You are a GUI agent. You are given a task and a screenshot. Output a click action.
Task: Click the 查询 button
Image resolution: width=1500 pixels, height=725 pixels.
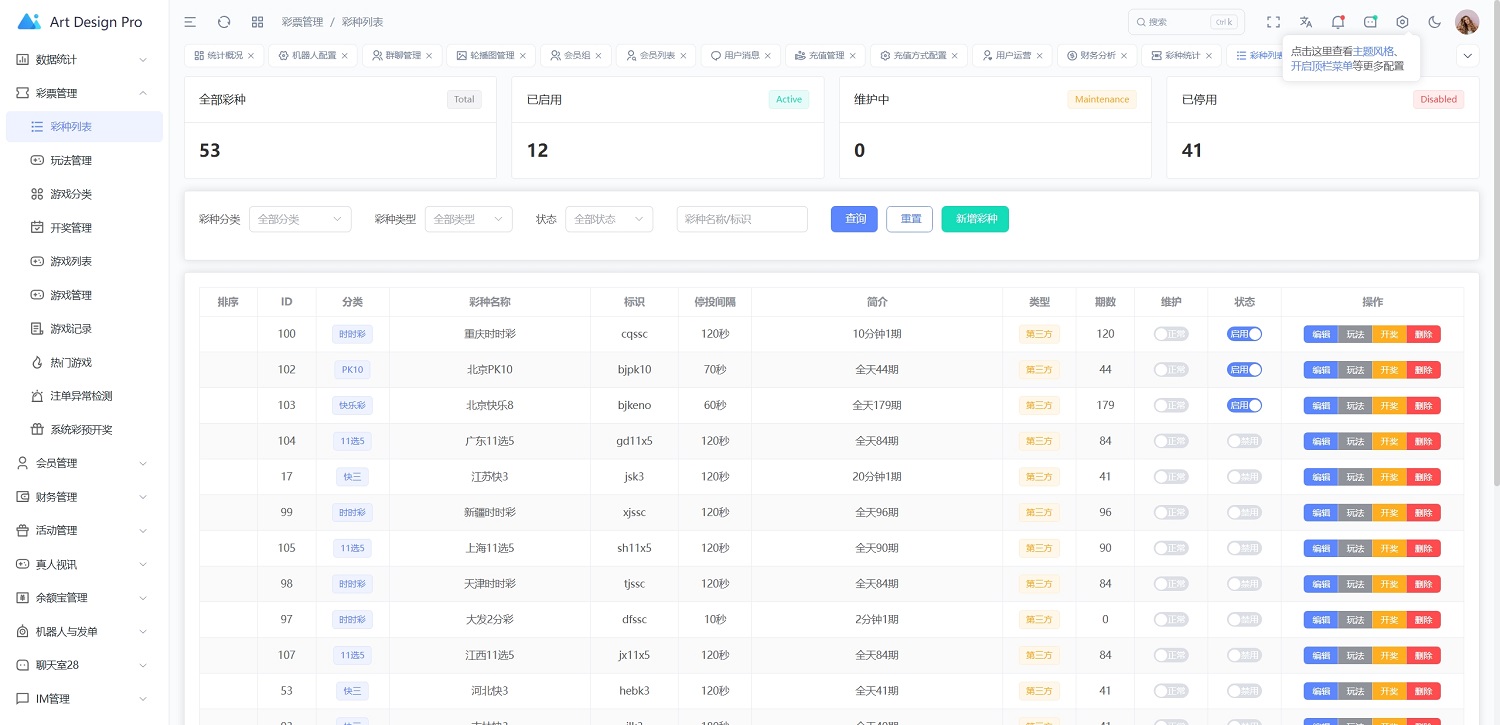(854, 219)
